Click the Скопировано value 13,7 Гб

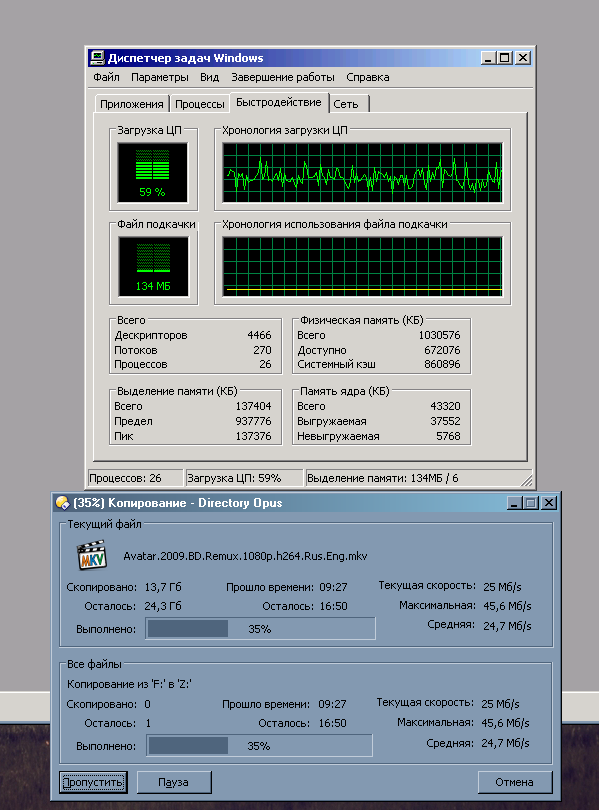[163, 587]
